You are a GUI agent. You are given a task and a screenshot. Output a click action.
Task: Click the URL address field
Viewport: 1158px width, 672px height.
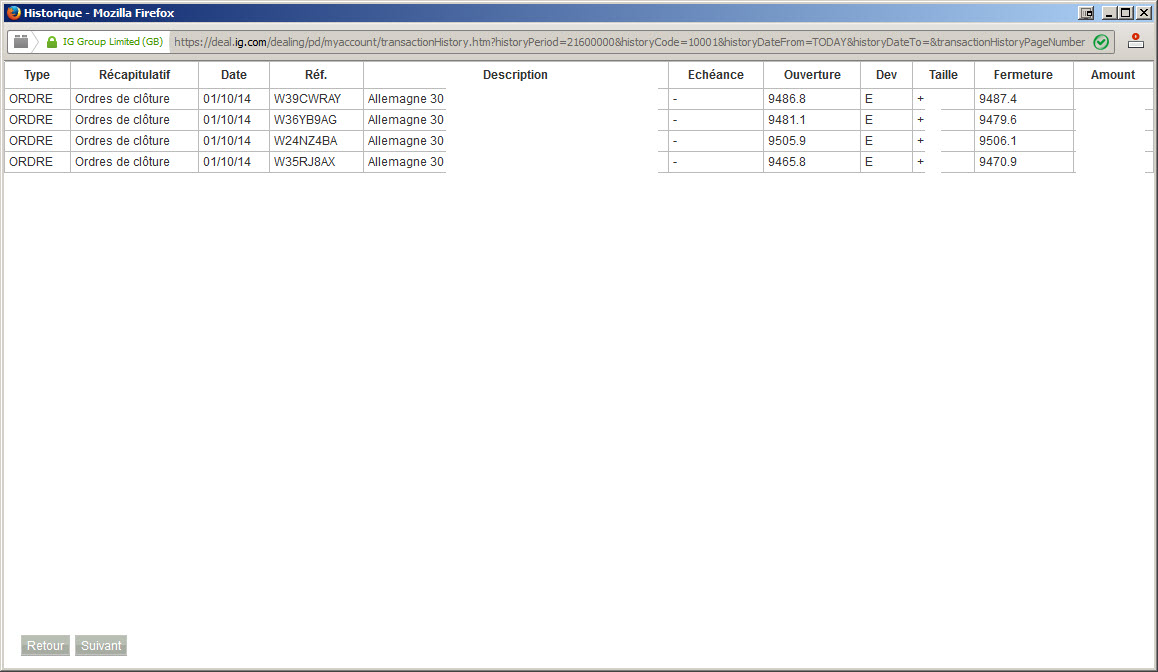pos(629,42)
